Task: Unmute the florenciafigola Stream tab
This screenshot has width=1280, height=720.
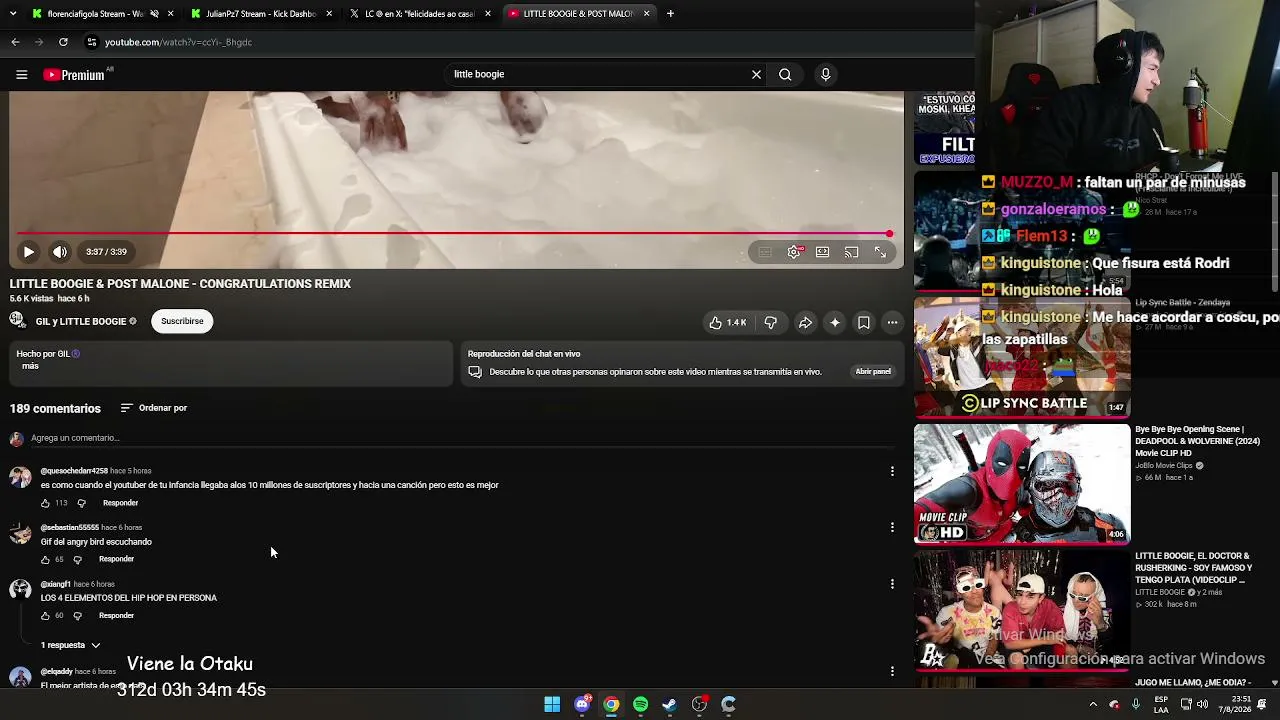Action: coord(154,14)
